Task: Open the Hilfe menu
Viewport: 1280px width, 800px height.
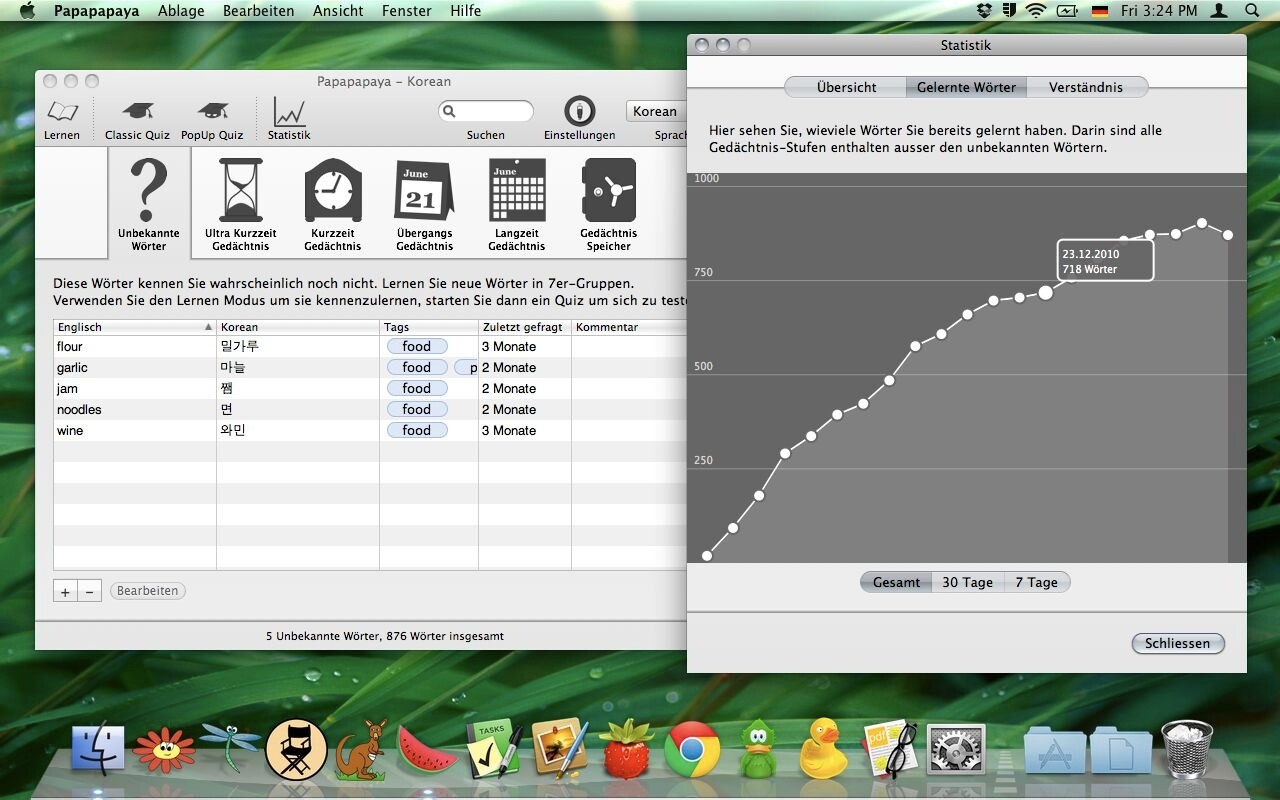Action: [x=466, y=11]
